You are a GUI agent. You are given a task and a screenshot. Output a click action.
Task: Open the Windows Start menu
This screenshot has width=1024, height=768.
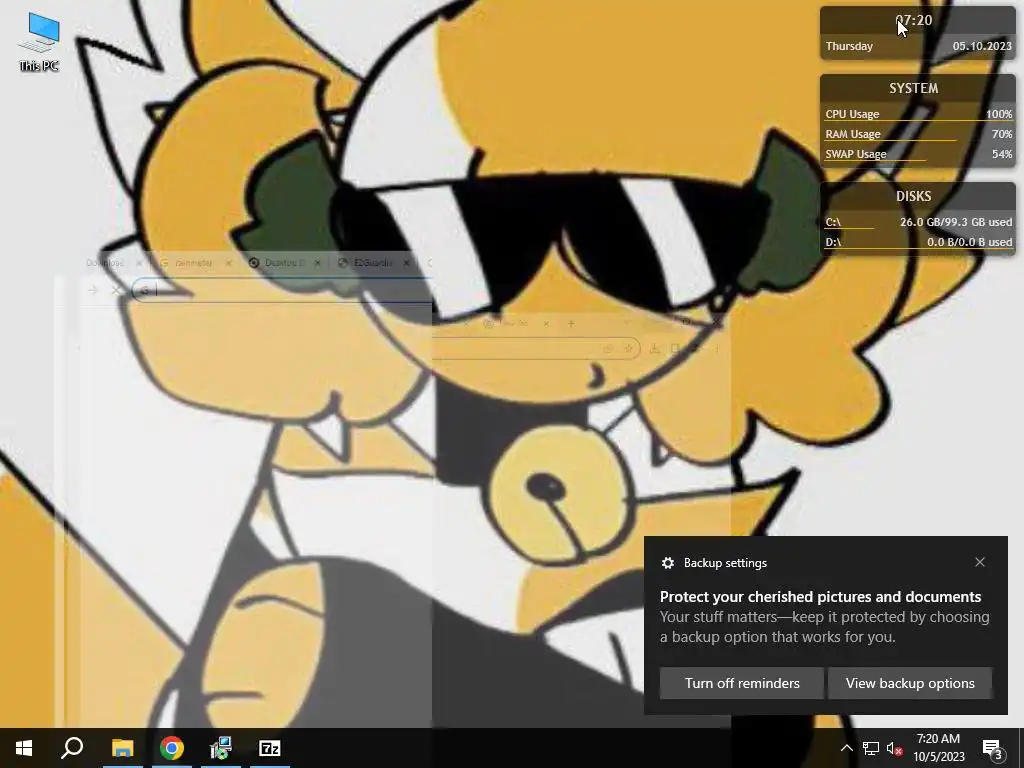(24, 748)
